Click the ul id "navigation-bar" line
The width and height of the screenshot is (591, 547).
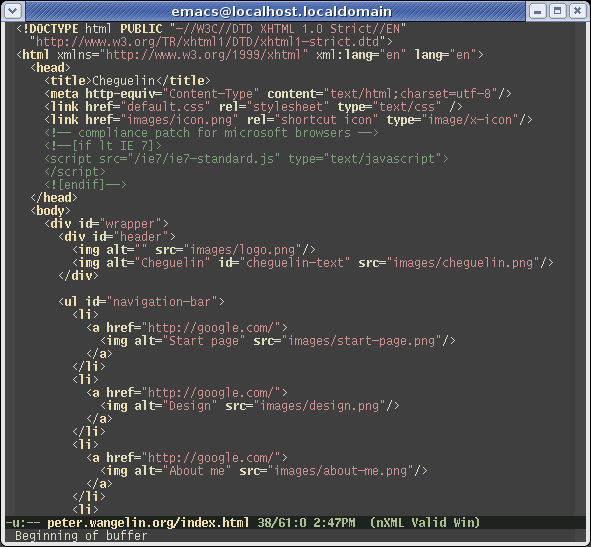point(141,302)
